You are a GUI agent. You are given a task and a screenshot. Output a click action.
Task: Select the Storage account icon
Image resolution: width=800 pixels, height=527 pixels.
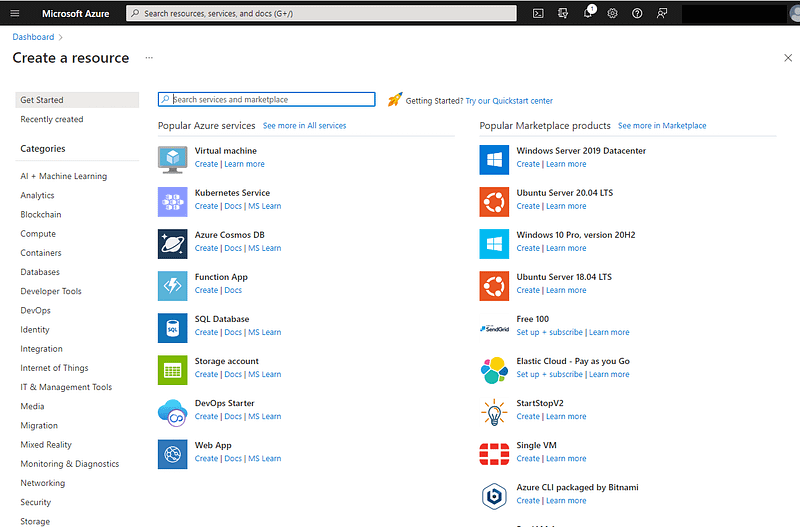click(x=172, y=370)
